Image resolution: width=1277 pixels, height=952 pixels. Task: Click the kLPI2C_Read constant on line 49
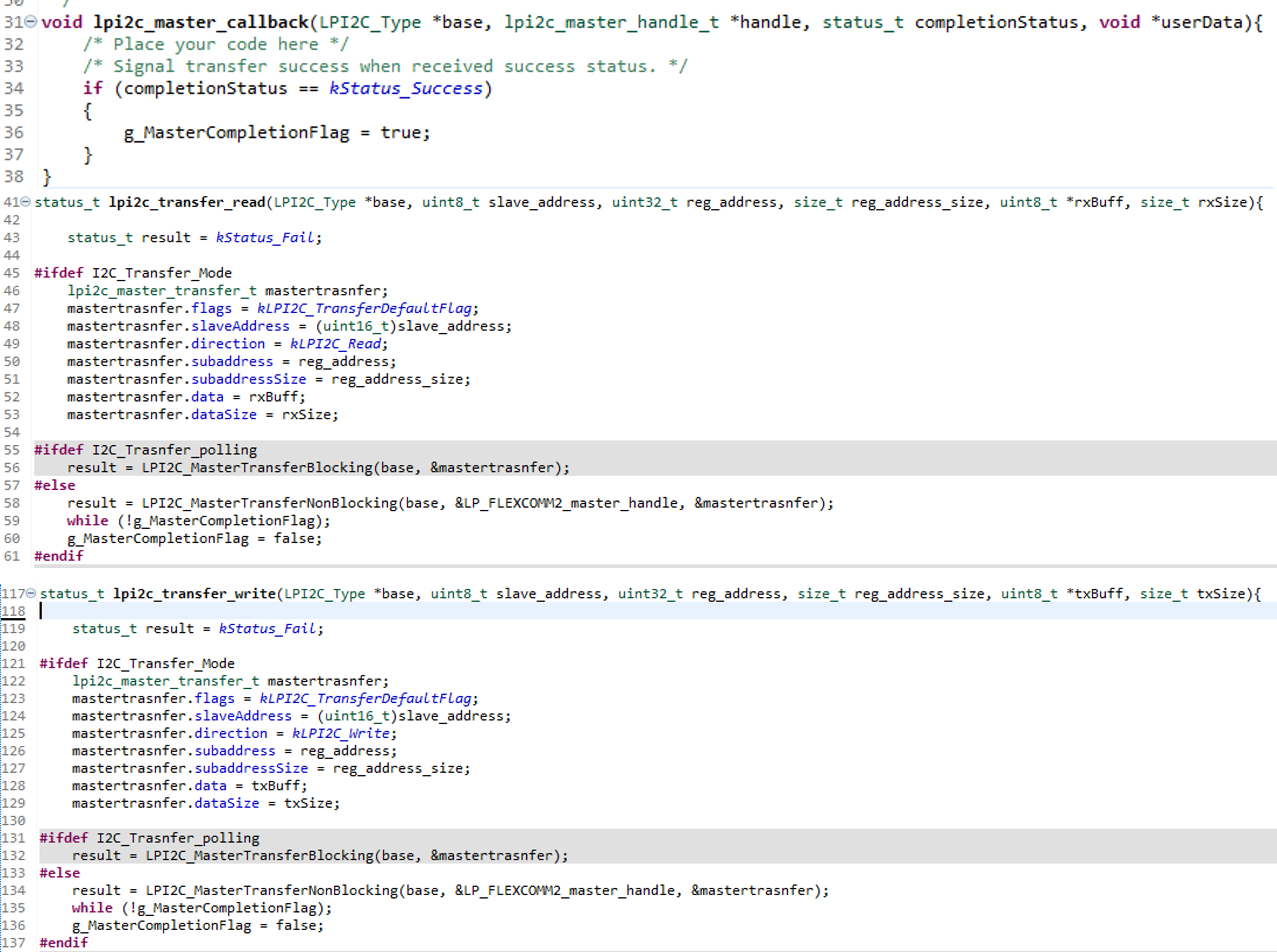pyautogui.click(x=335, y=344)
